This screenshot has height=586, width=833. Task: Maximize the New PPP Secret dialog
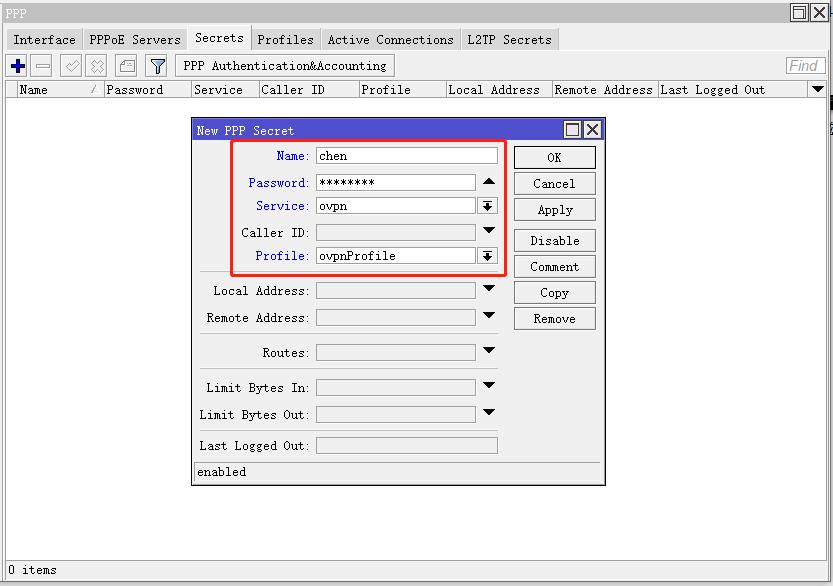[572, 130]
